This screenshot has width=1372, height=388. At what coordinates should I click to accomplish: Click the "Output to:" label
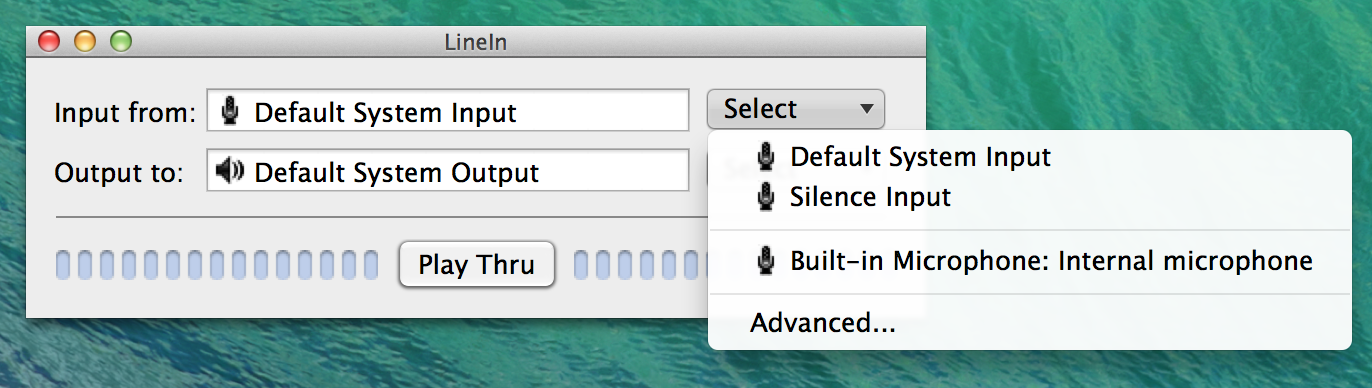[119, 173]
